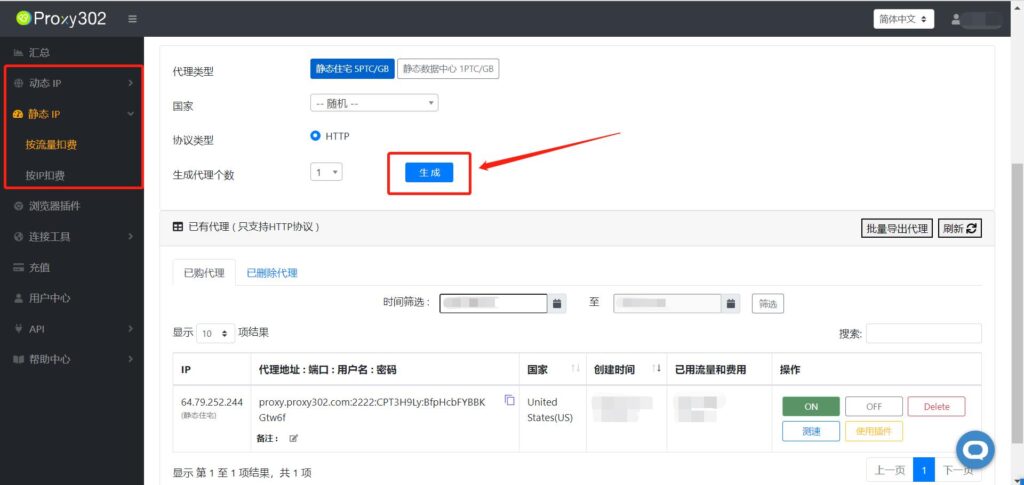Switch the proxy OFF
This screenshot has height=485, width=1024.
click(874, 406)
